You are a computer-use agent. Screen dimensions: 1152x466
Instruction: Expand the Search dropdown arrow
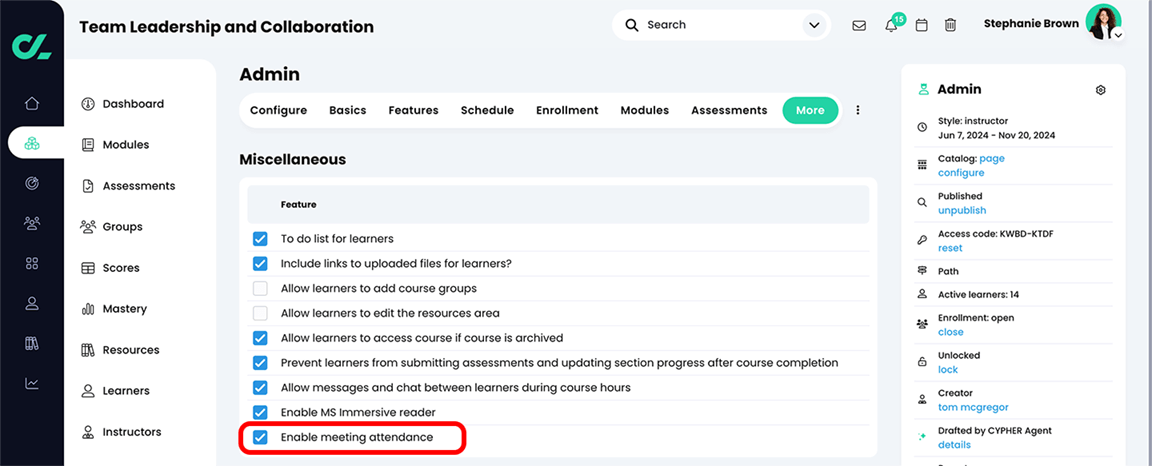point(812,25)
